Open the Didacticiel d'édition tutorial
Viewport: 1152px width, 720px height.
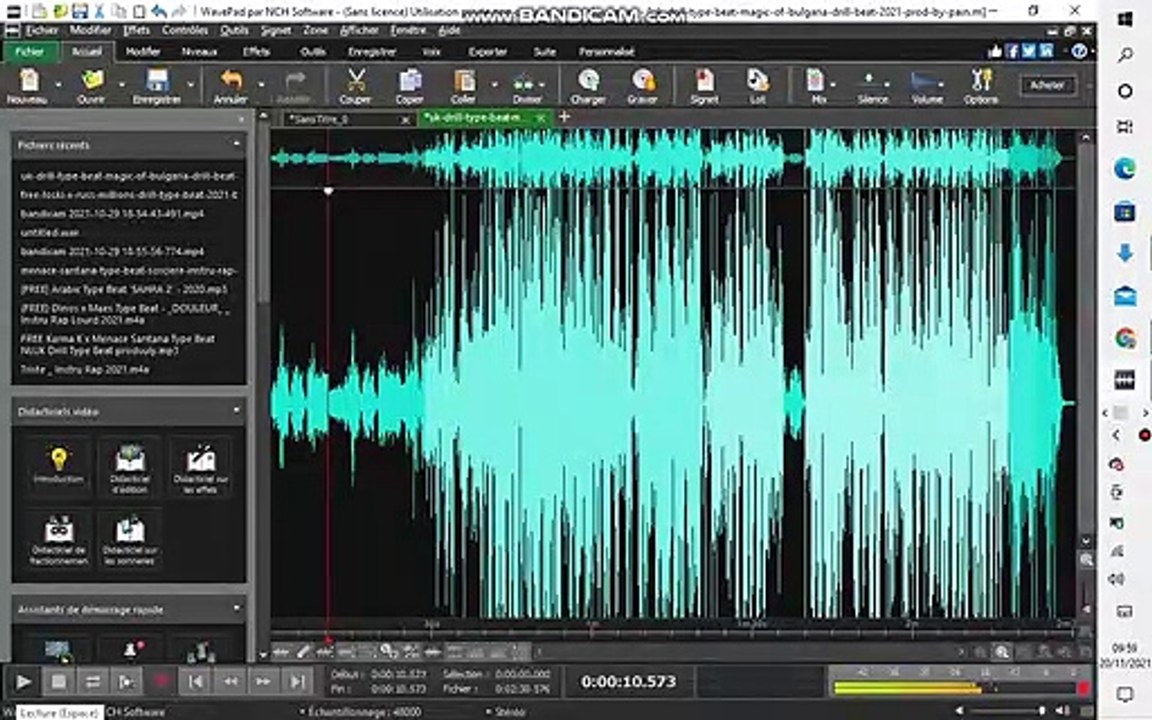(x=130, y=467)
